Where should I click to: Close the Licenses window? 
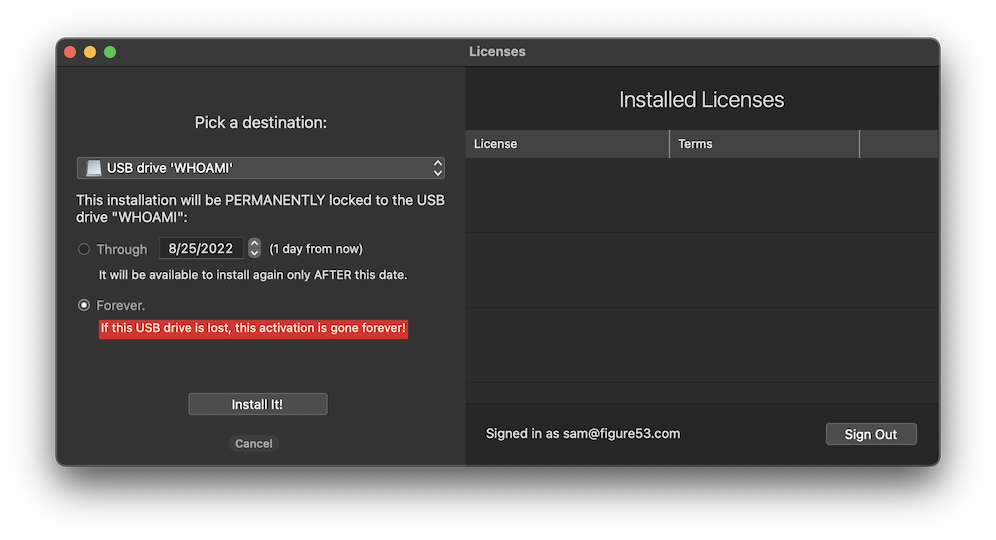(x=70, y=52)
